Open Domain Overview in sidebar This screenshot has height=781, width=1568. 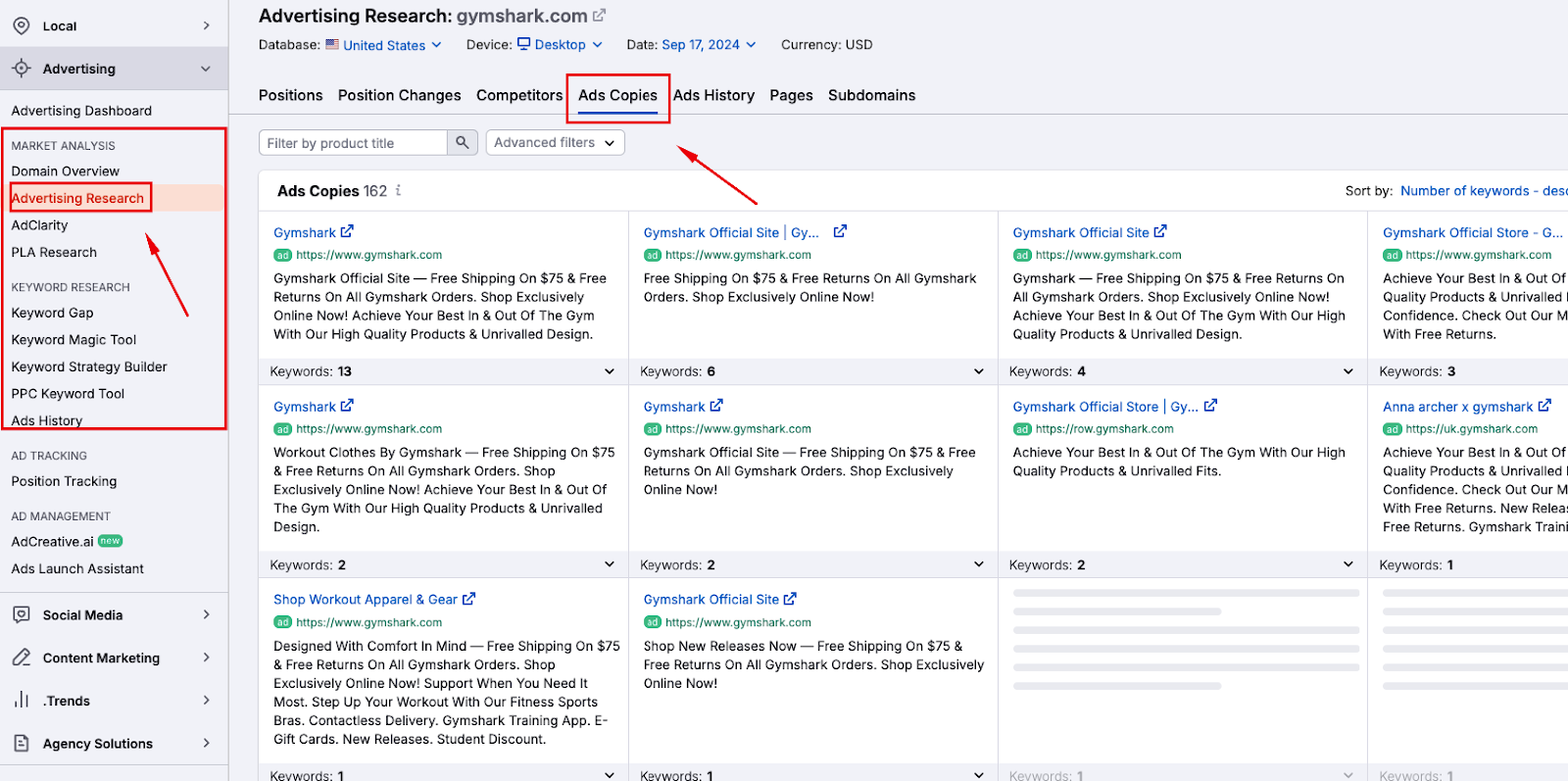[x=66, y=171]
